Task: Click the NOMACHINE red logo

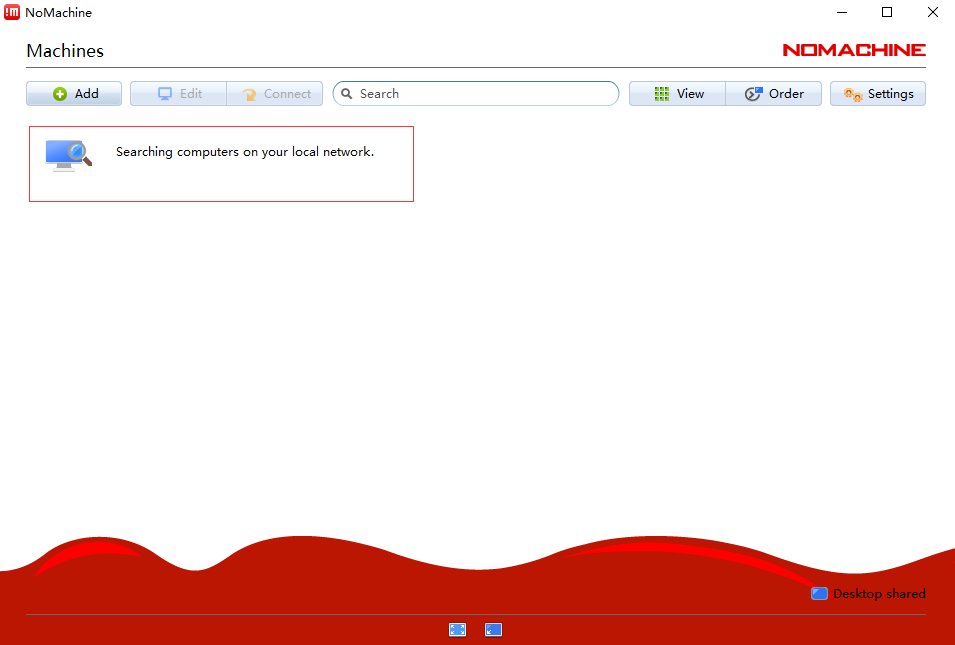Action: [853, 50]
